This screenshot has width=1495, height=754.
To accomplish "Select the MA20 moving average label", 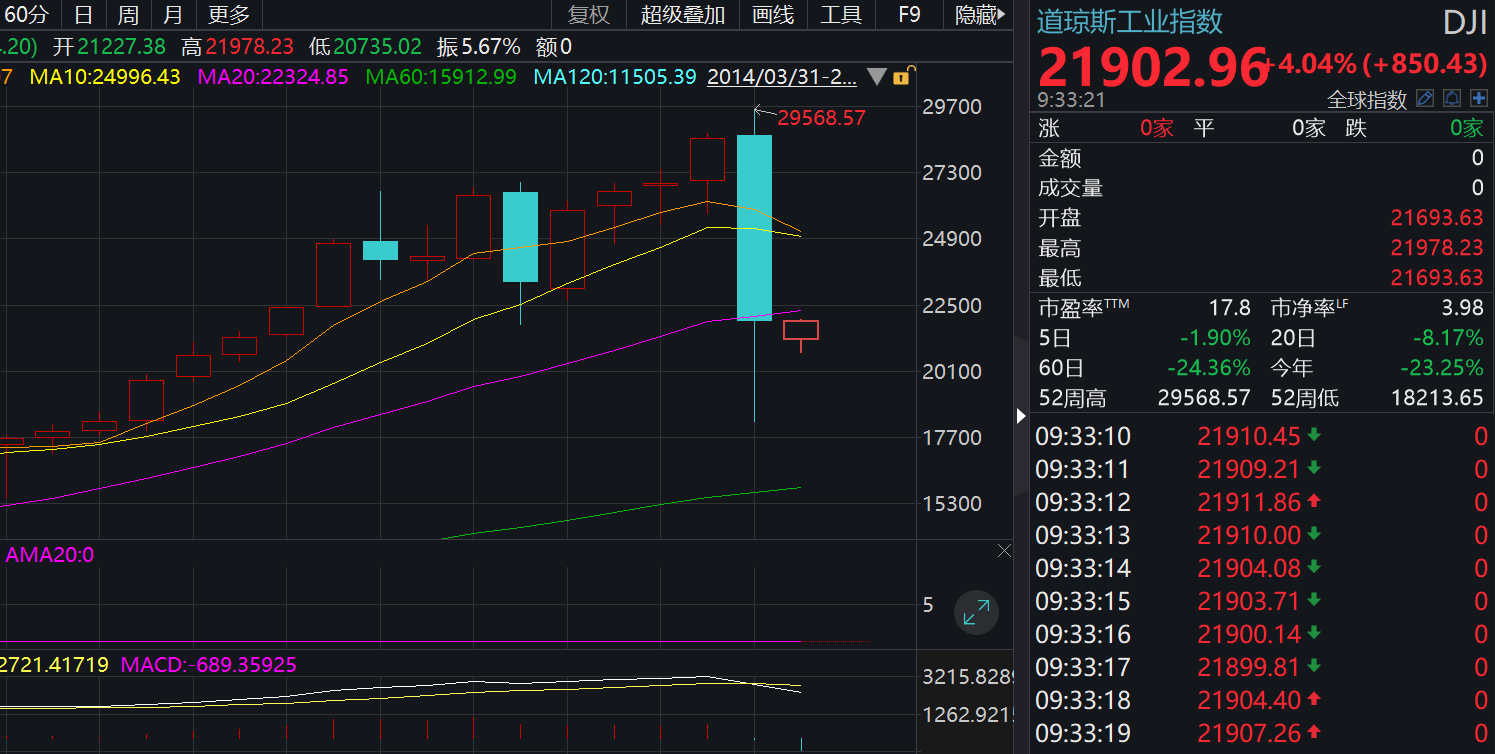I will [274, 77].
